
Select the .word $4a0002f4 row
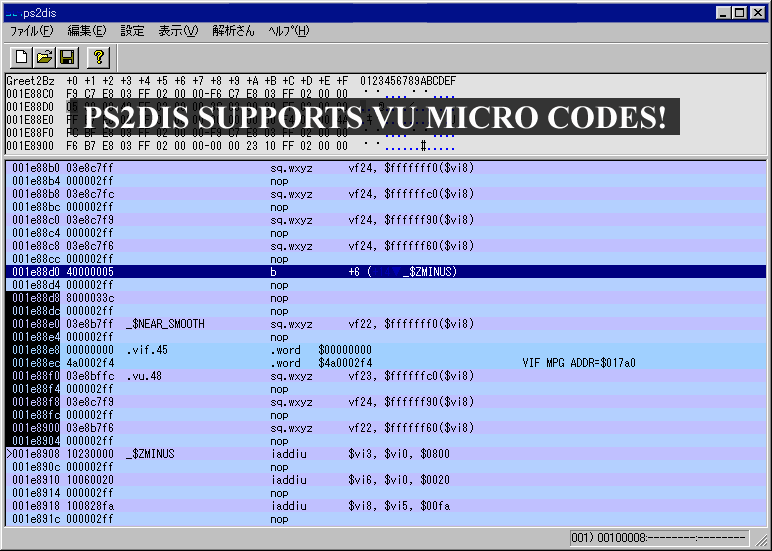(386, 363)
